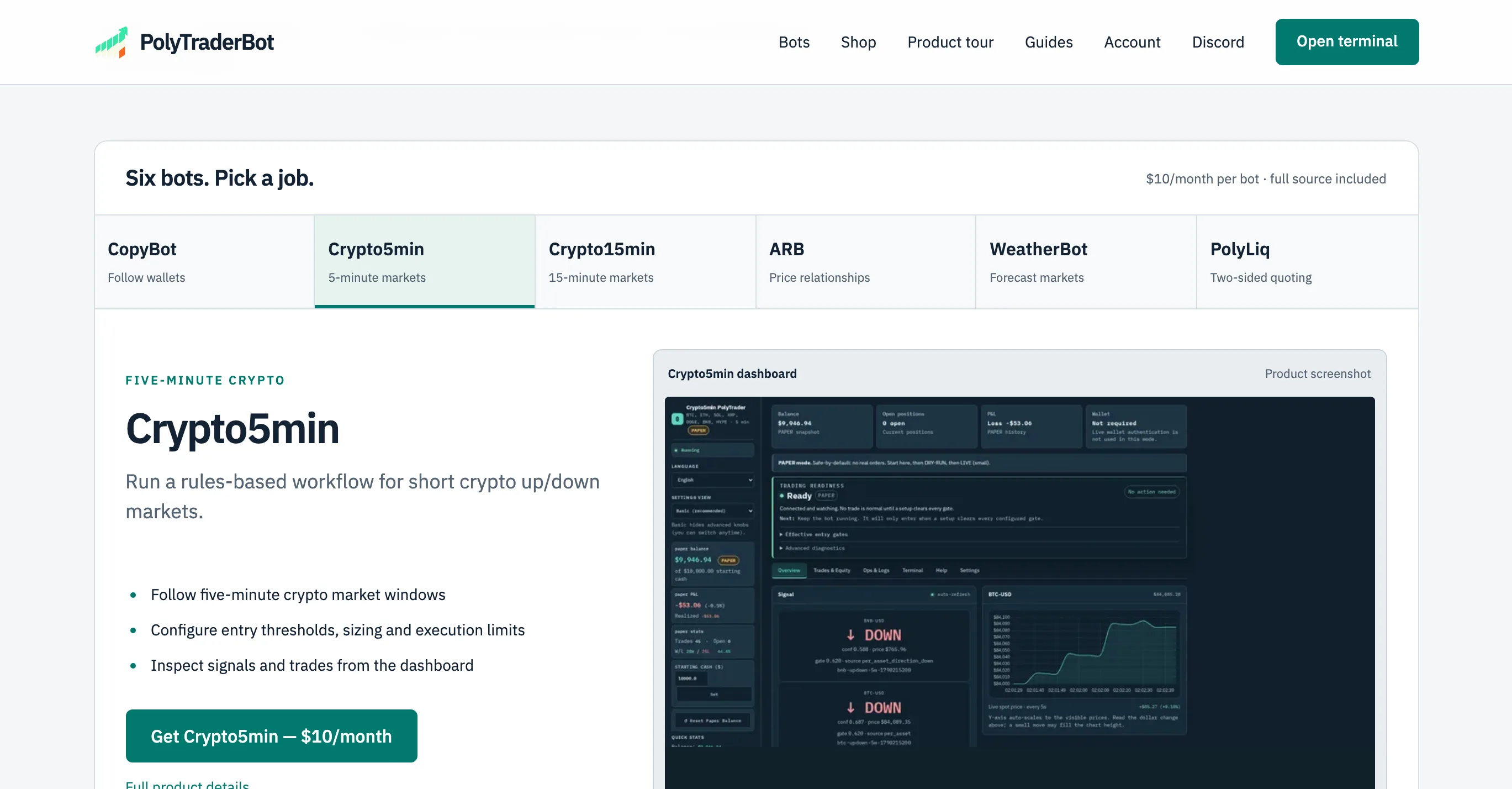Viewport: 1512px width, 789px height.
Task: Open the Guides nav link
Action: (1048, 42)
